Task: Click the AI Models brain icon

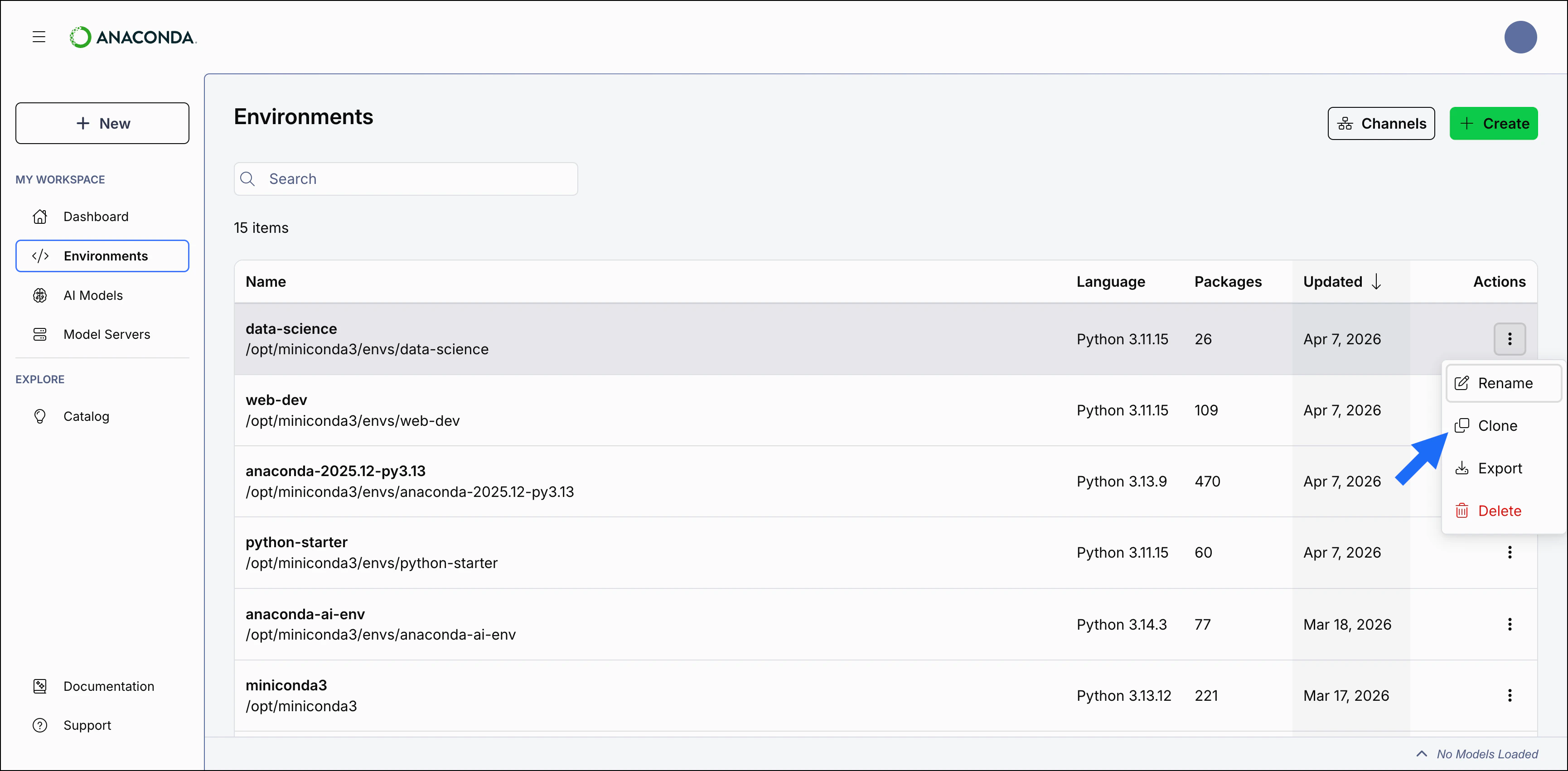Action: point(39,295)
